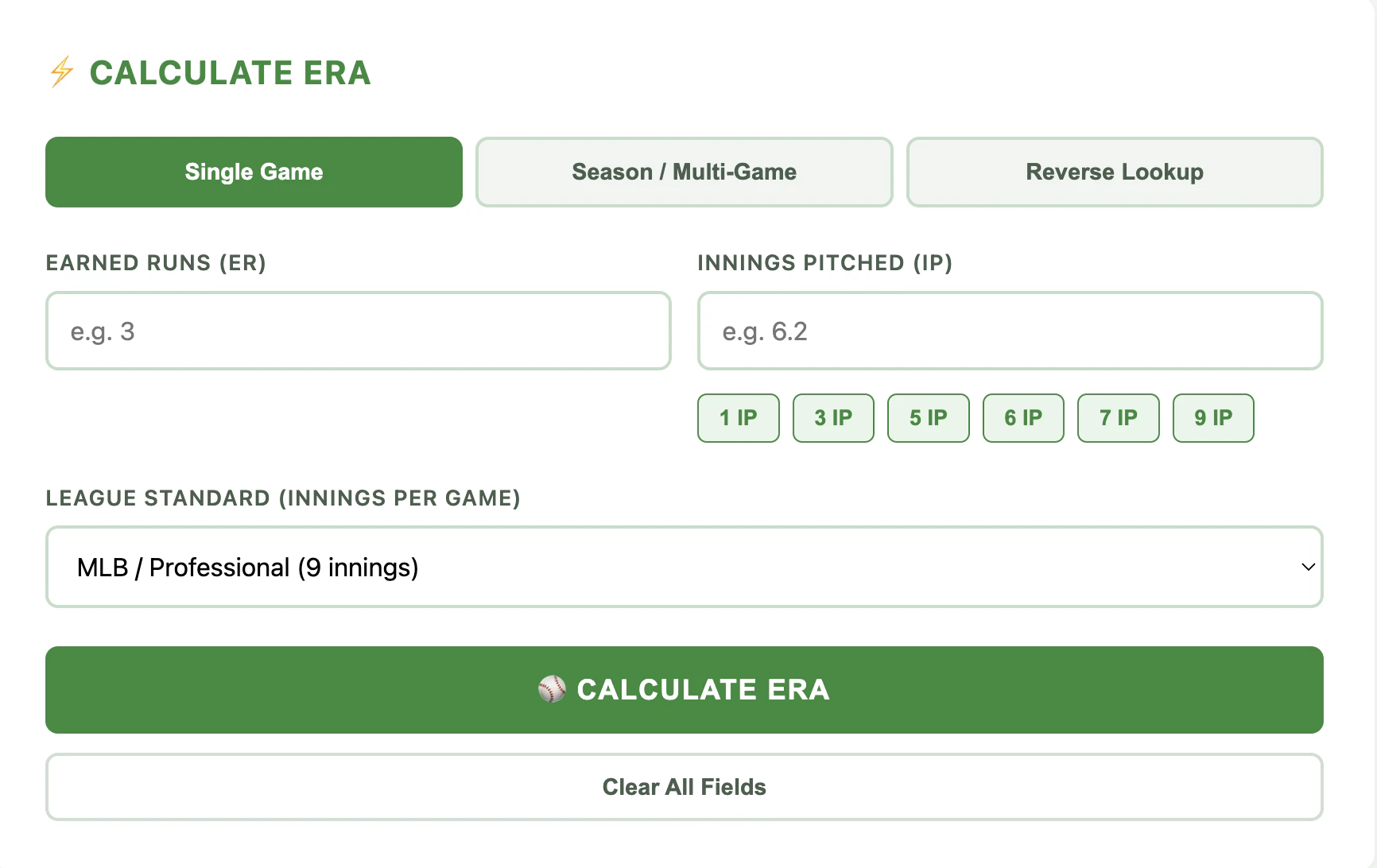Click inside the Earned Runs input field
This screenshot has height=868, width=1377.
(358, 331)
